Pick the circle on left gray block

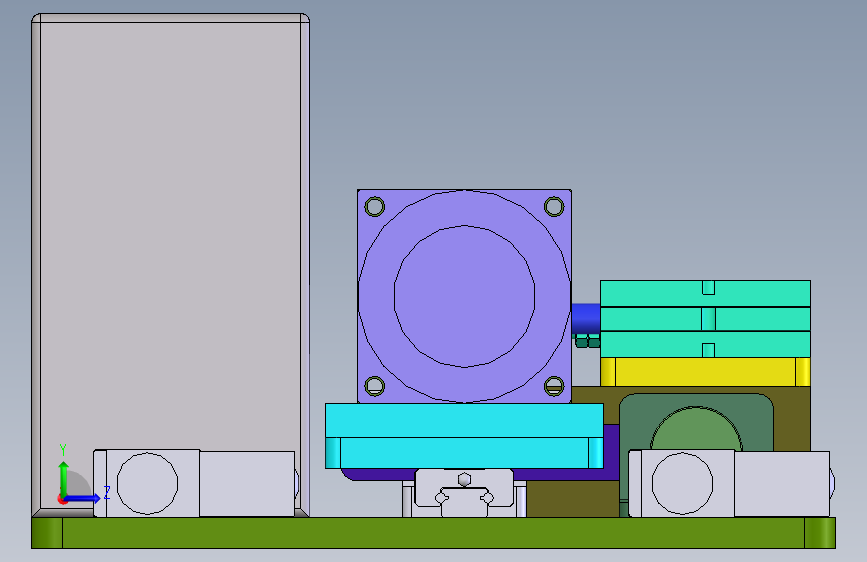[x=147, y=483]
